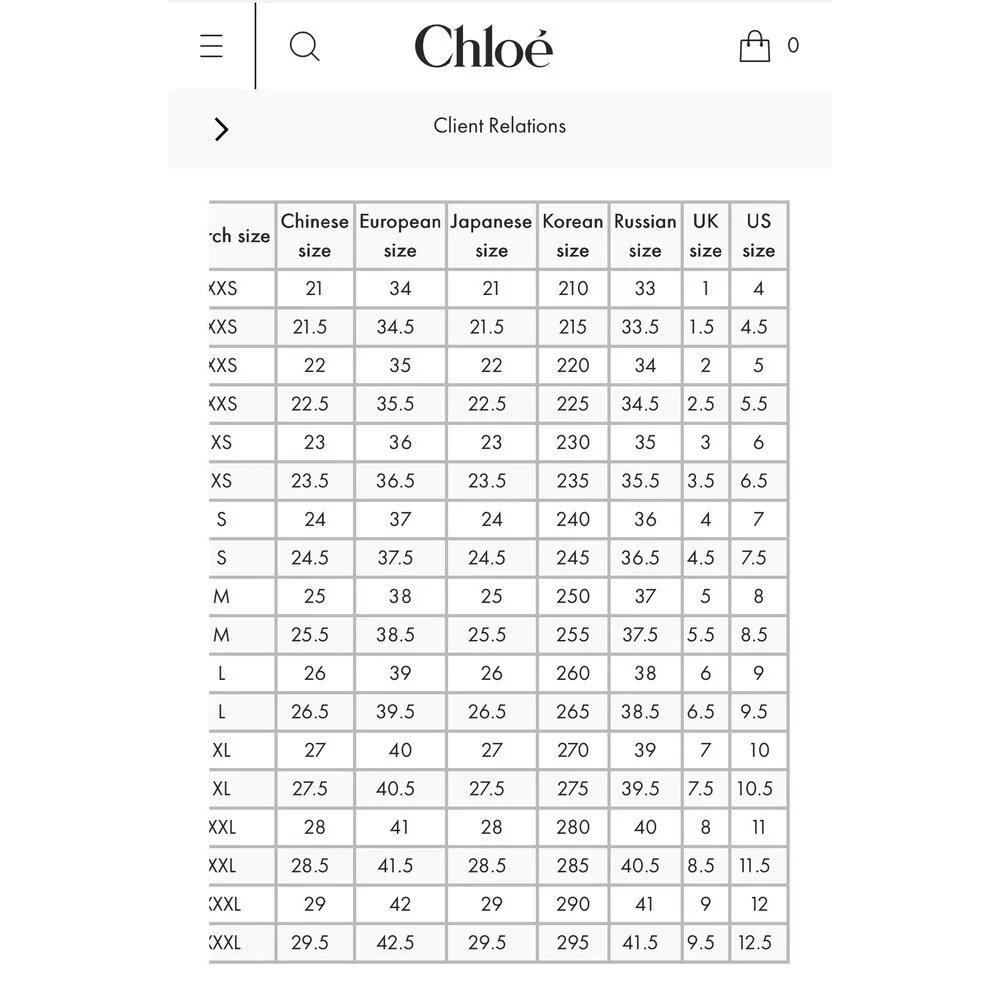Select European size 42.5 cell

(400, 942)
